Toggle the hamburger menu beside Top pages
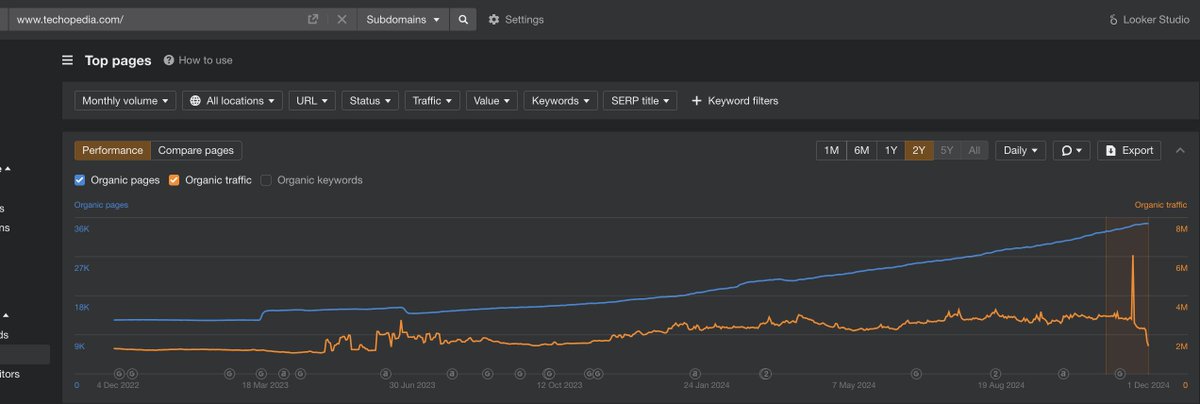The width and height of the screenshot is (1200, 404). point(68,60)
